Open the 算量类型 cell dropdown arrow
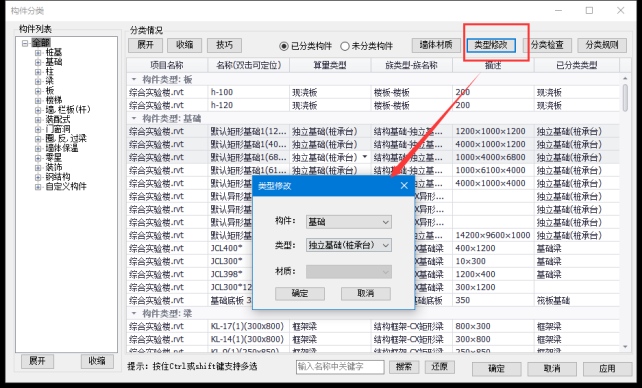The image size is (642, 388). point(365,157)
